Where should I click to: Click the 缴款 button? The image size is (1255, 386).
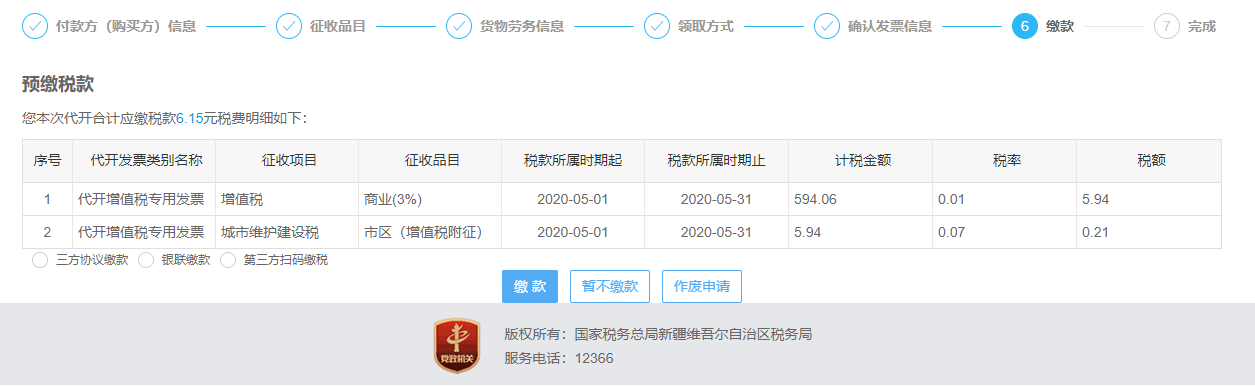tap(530, 286)
